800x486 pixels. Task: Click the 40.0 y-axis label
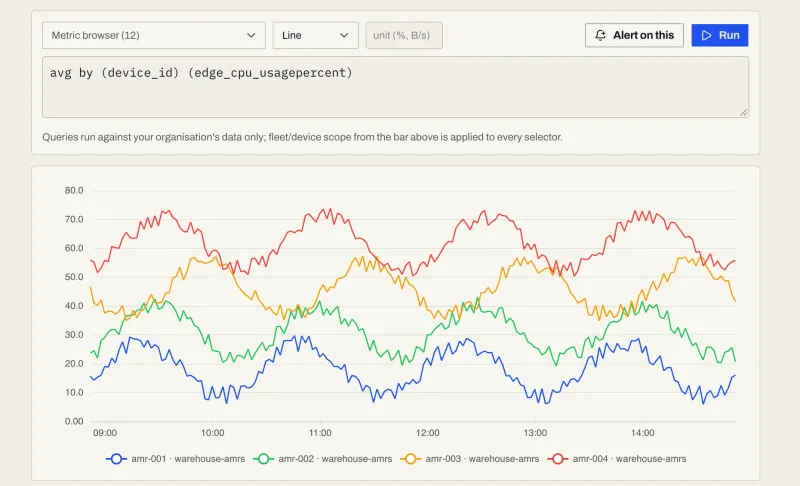[74, 306]
